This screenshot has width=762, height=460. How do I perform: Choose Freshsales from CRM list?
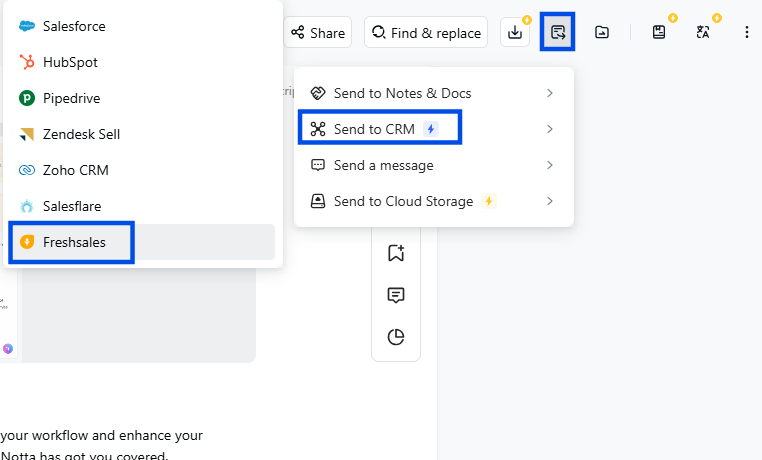(x=142, y=242)
